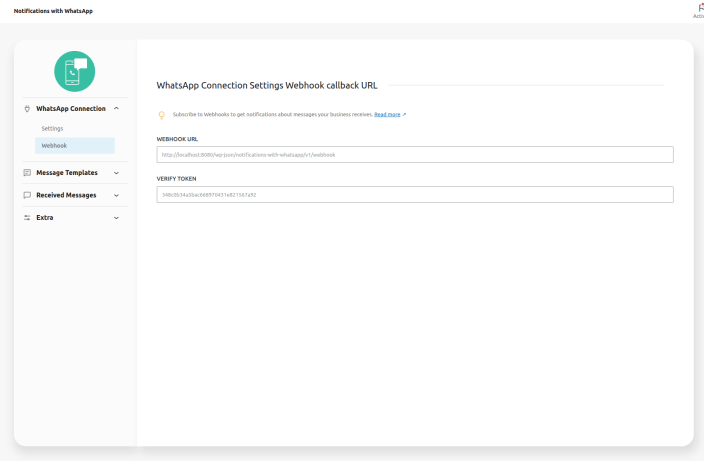Click the Extra sliders icon
Screen dimensions: 704x461
click(27, 217)
